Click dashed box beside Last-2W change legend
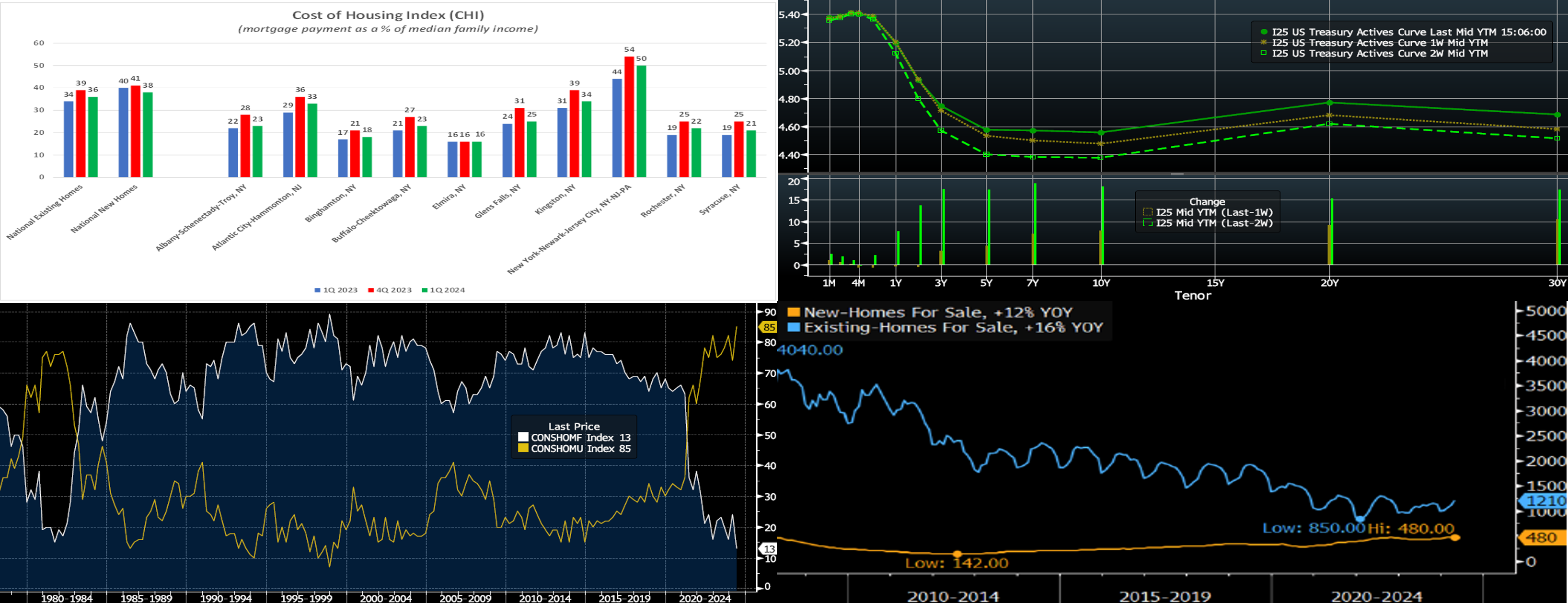 tap(1147, 223)
